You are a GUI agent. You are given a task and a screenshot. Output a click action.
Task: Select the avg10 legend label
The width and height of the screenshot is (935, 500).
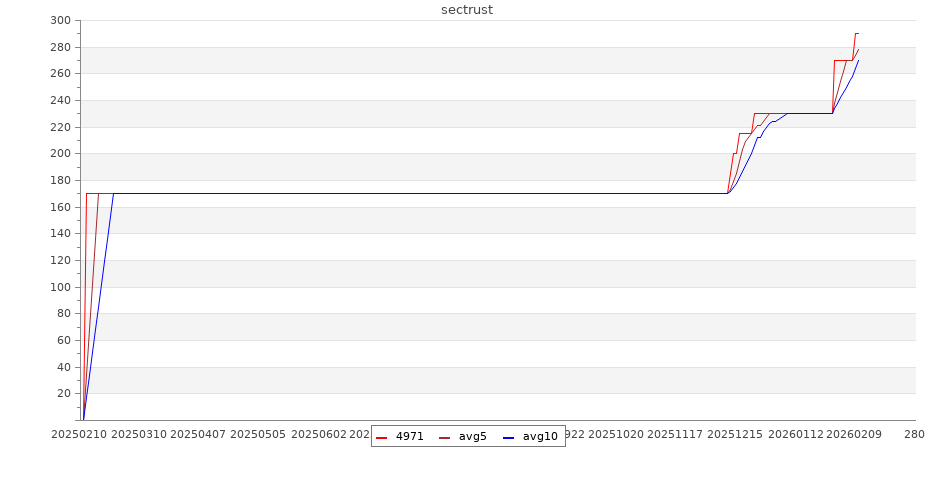click(540, 437)
